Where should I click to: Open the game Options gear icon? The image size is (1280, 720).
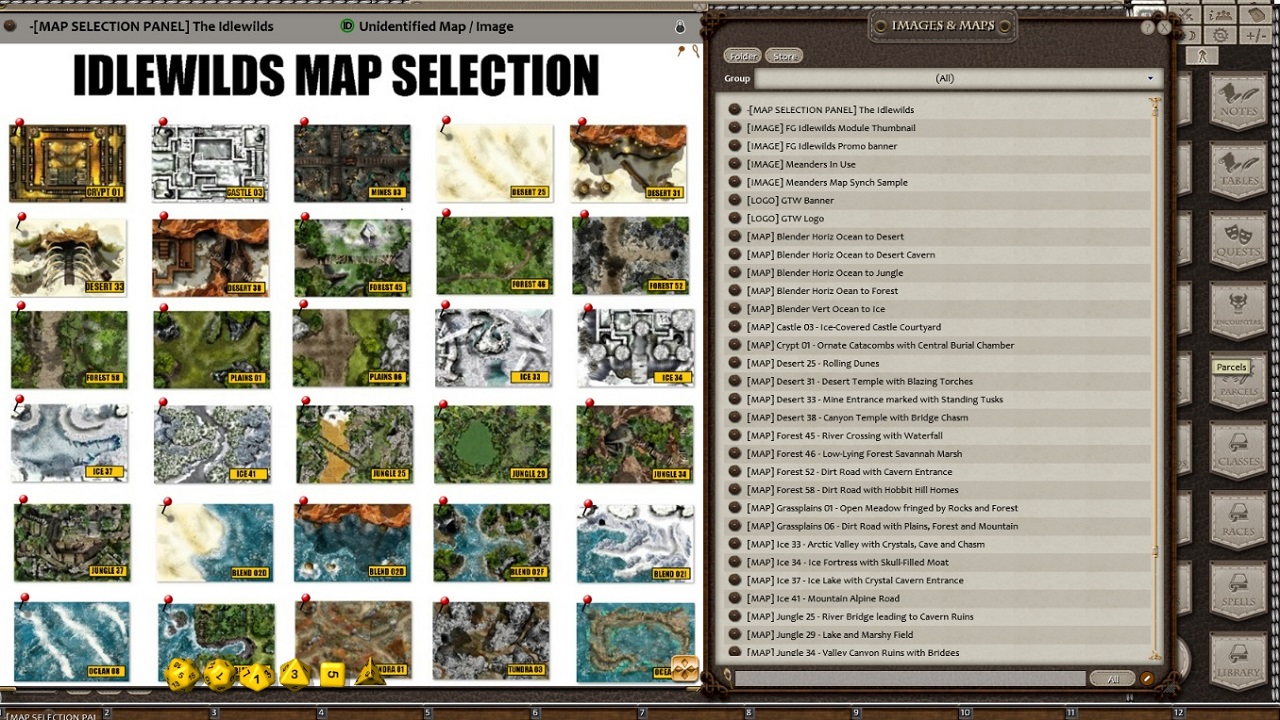tap(1220, 36)
